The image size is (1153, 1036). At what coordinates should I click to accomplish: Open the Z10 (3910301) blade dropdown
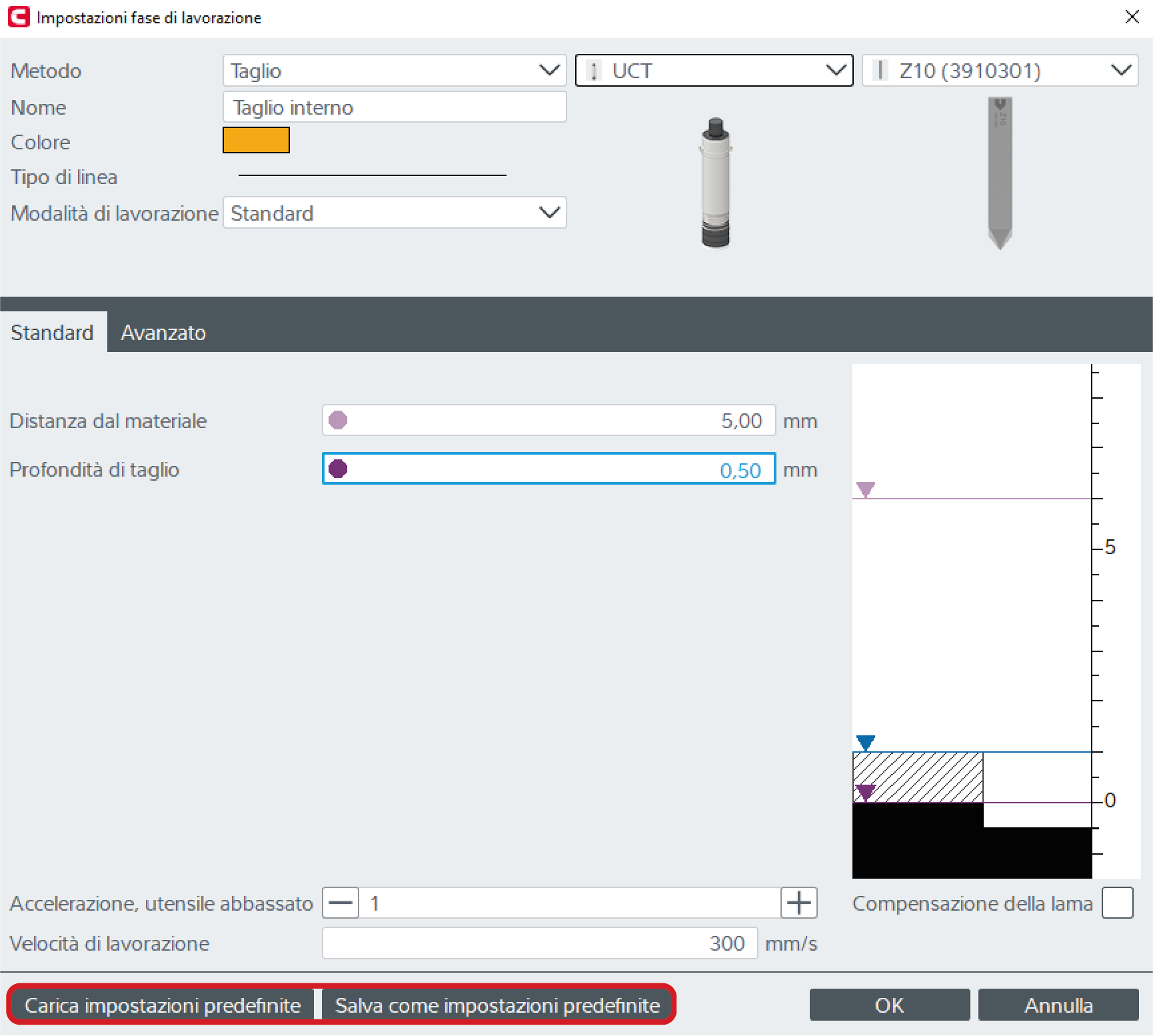(1000, 70)
